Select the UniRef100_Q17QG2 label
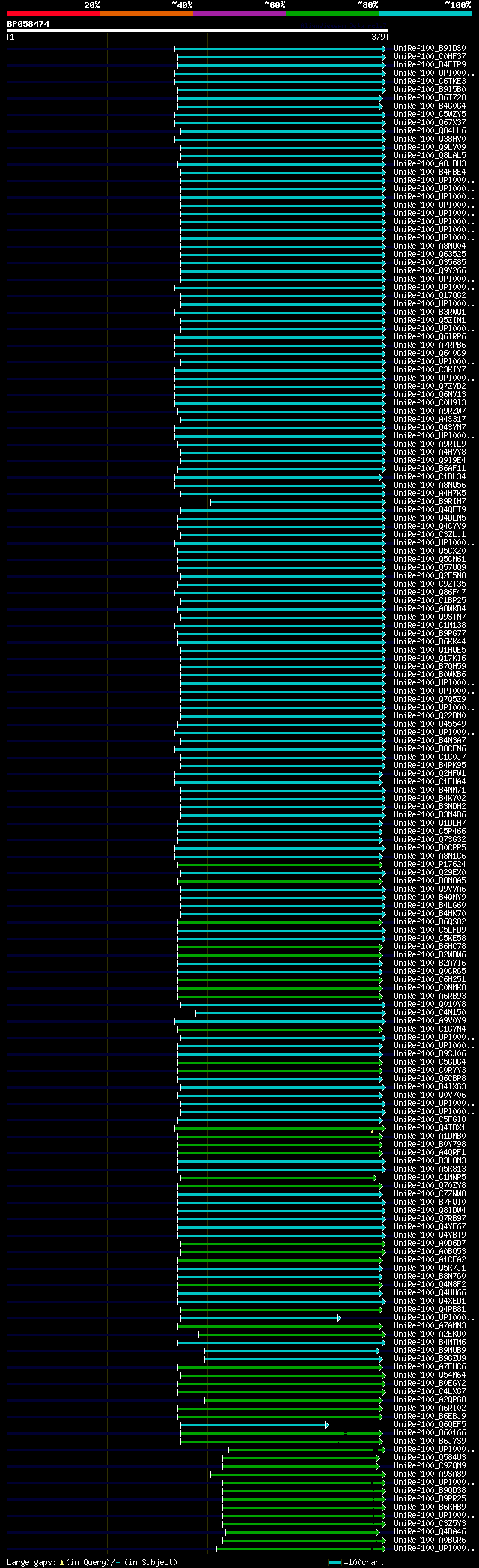Image resolution: width=479 pixels, height=1568 pixels. (430, 295)
